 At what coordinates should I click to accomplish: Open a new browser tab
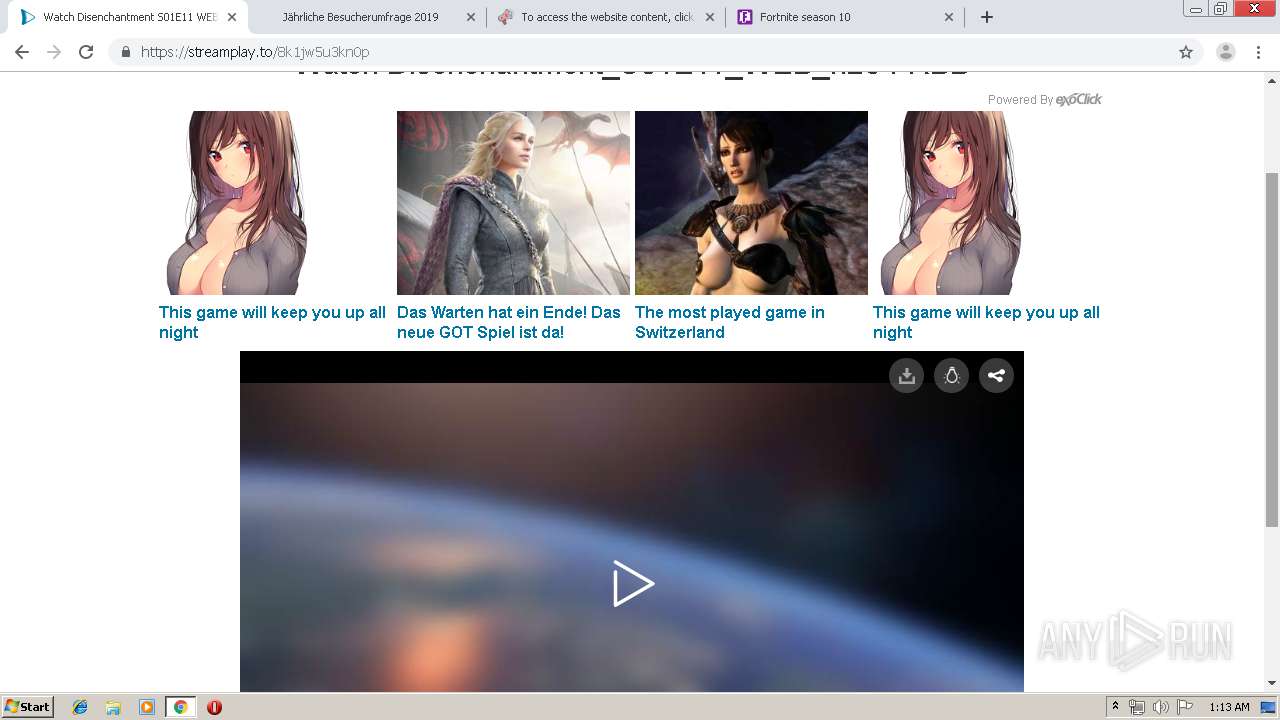coord(987,17)
